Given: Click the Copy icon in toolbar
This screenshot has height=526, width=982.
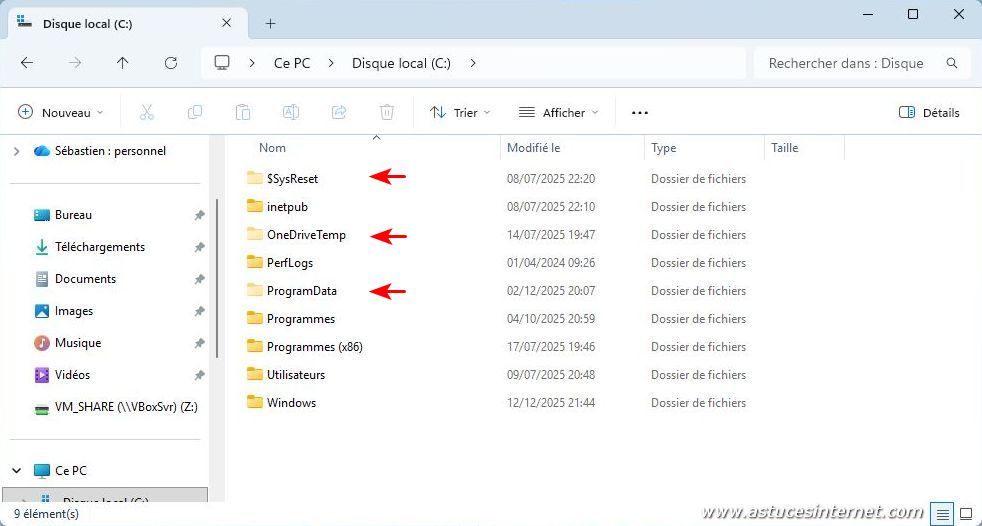Looking at the screenshot, I should (x=195, y=113).
